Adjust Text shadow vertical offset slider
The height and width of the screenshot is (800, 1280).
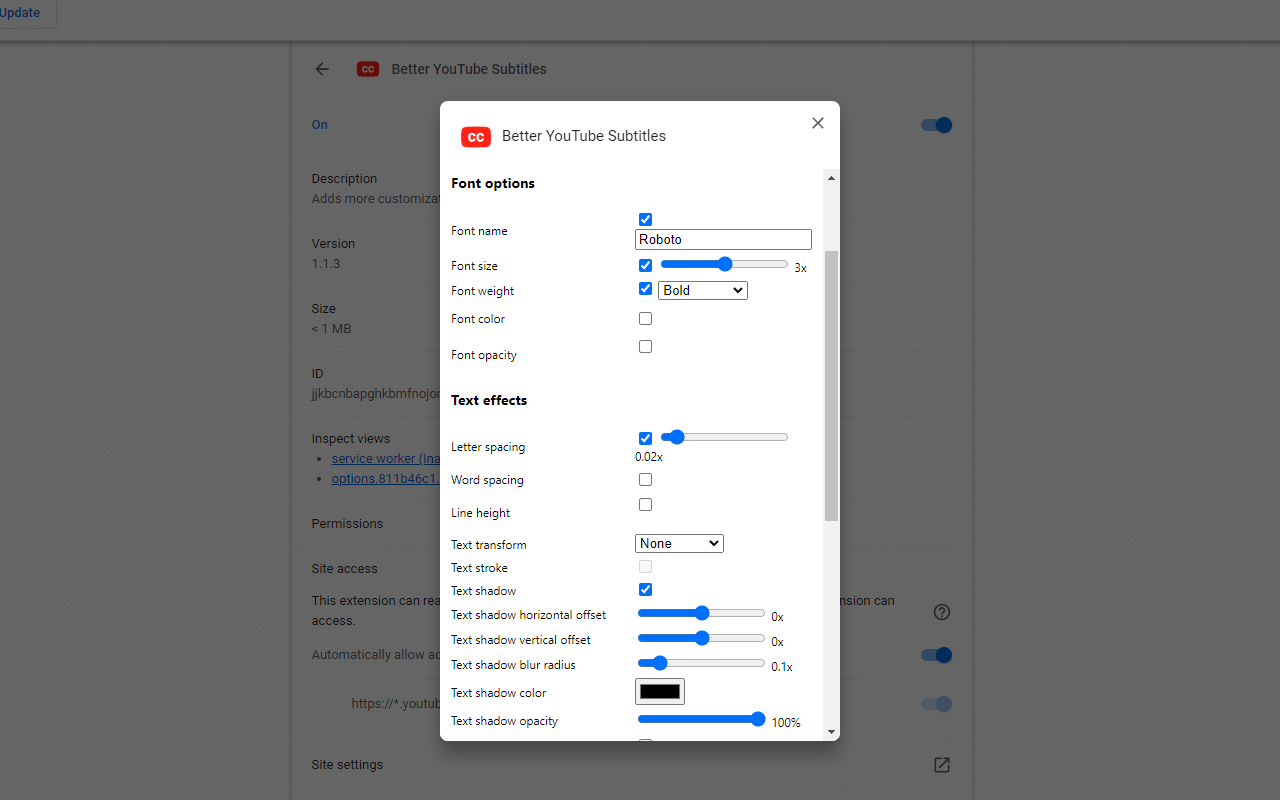pos(701,637)
